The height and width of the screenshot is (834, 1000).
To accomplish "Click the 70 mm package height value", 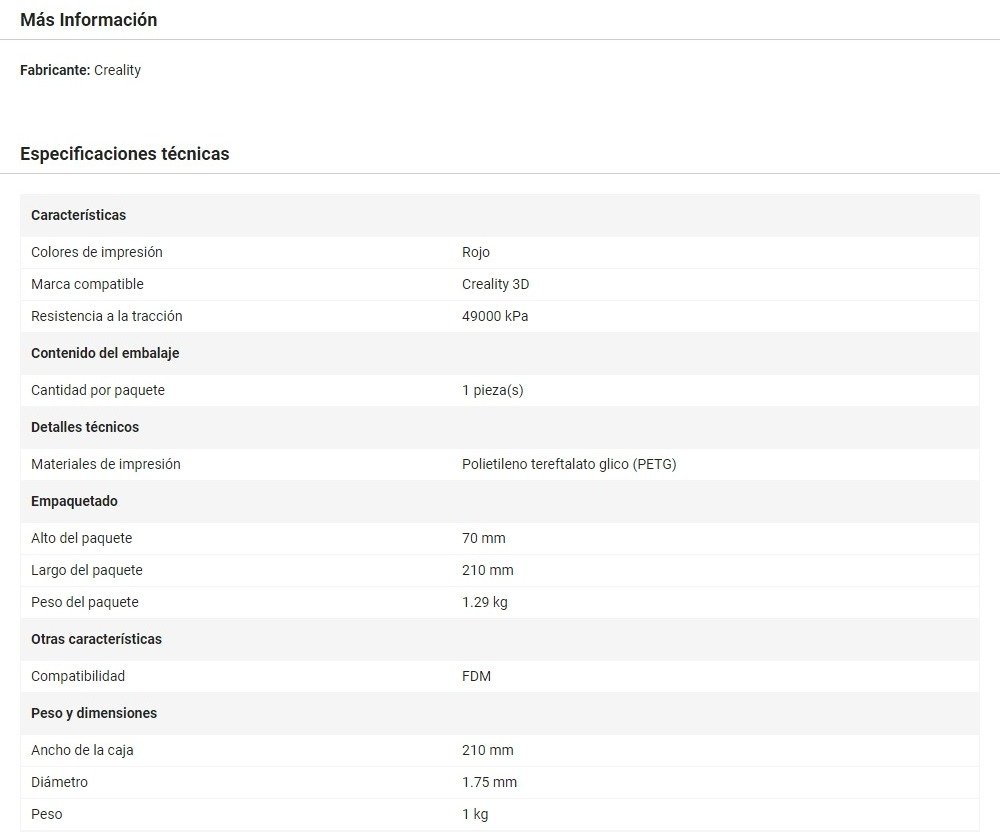I will [x=484, y=538].
